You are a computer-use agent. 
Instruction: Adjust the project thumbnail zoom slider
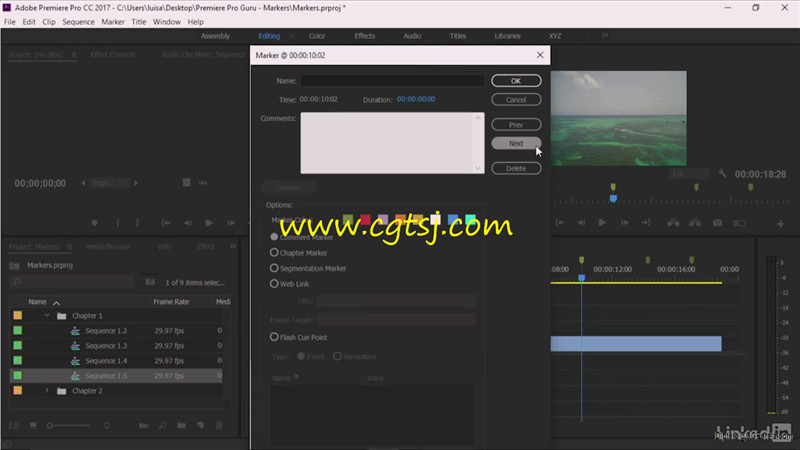pyautogui.click(x=67, y=425)
